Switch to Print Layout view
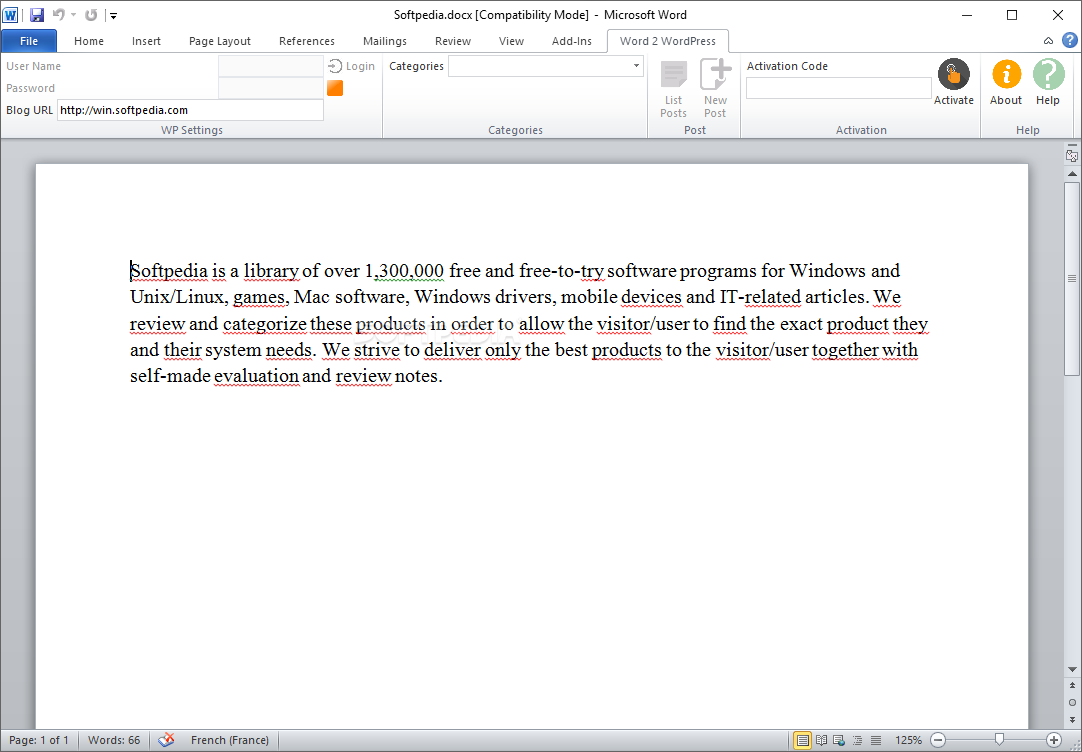The width and height of the screenshot is (1082, 752). (803, 740)
